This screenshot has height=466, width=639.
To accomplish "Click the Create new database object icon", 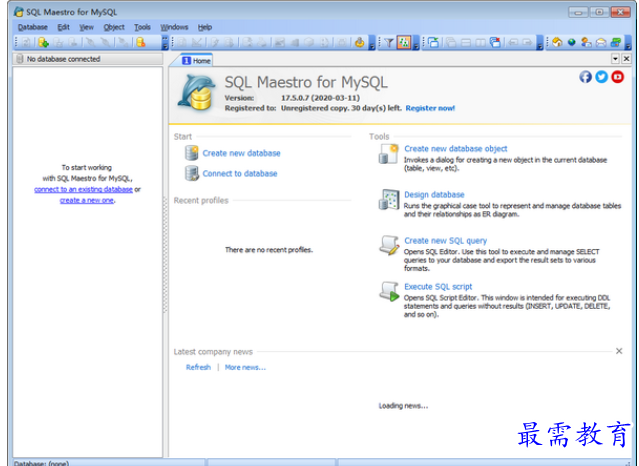I will [388, 154].
